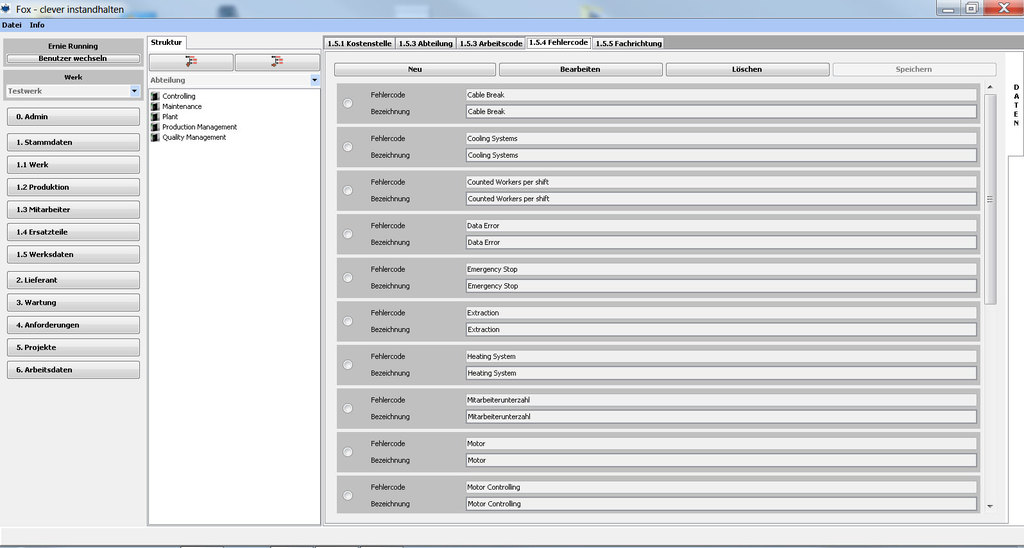Choose the Heating System entry radio button

pos(347,365)
